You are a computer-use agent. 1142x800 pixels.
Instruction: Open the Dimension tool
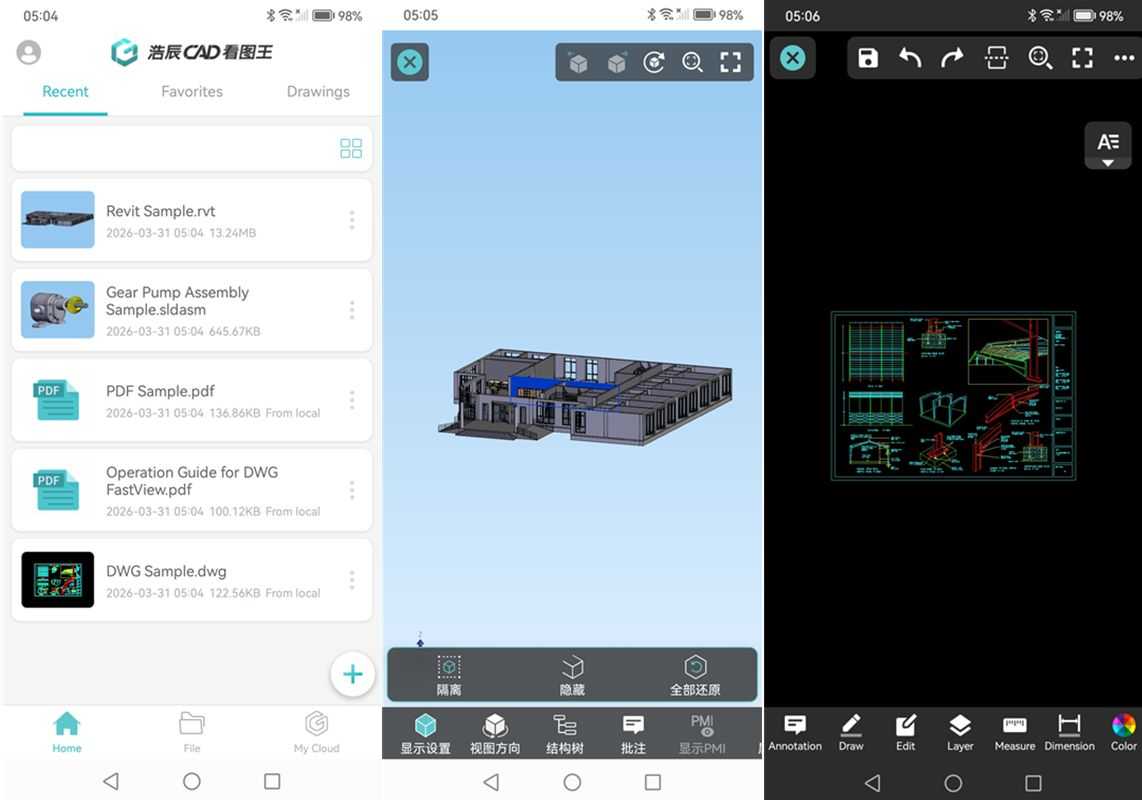pyautogui.click(x=1069, y=732)
